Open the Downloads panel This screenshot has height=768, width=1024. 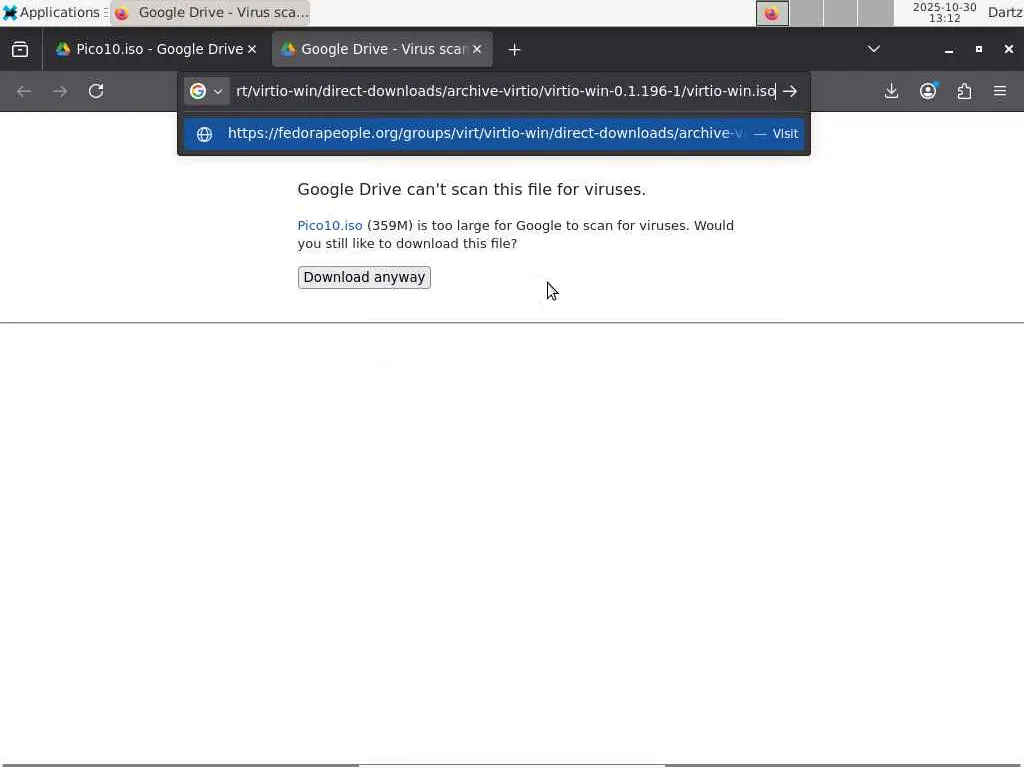(x=891, y=91)
